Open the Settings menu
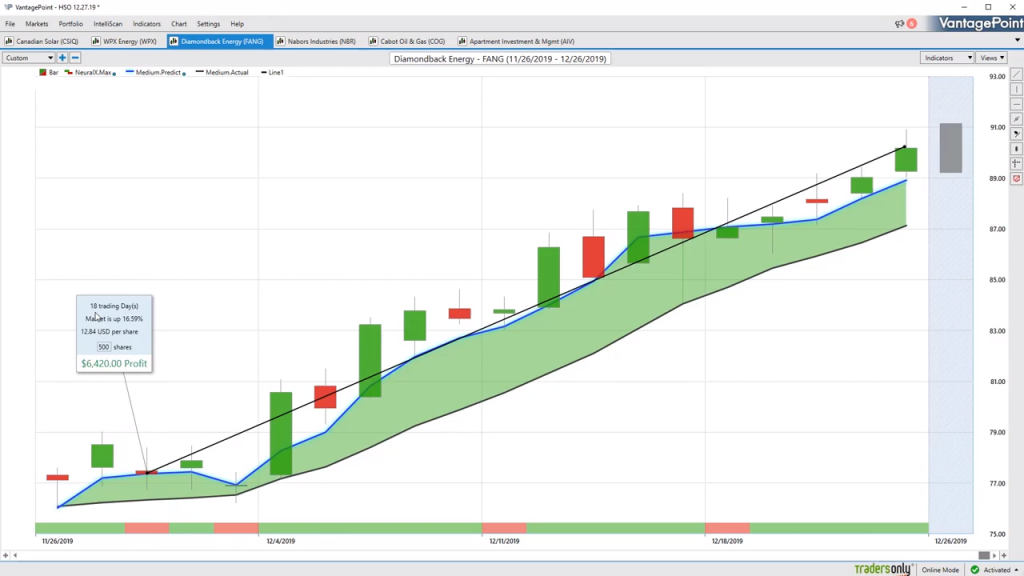Viewport: 1024px width, 576px height. pos(208,24)
